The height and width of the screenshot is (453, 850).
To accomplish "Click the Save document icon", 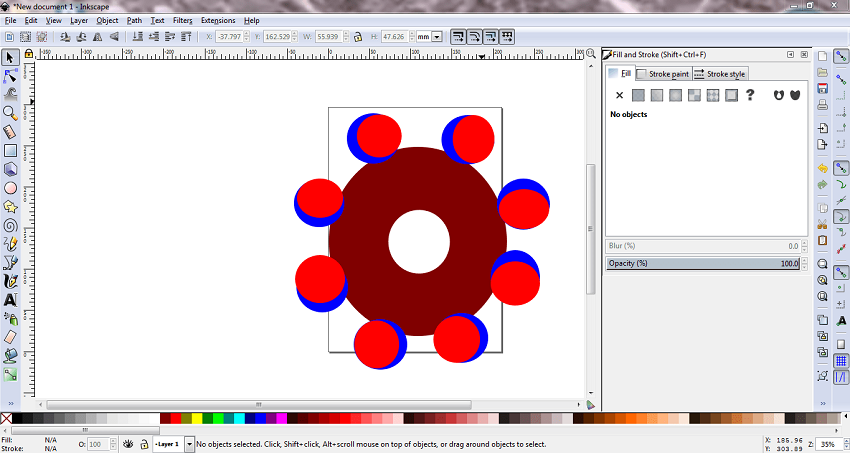I will tap(823, 89).
